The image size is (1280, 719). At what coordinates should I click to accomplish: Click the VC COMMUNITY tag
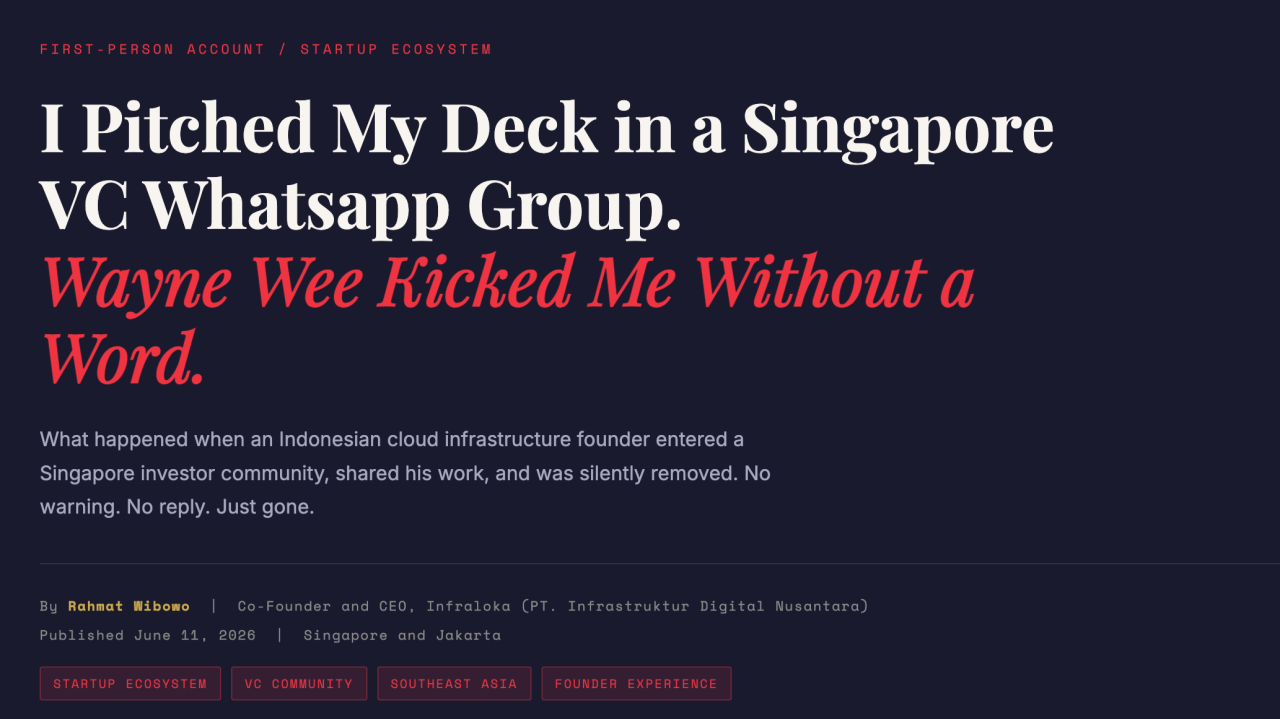click(x=299, y=684)
